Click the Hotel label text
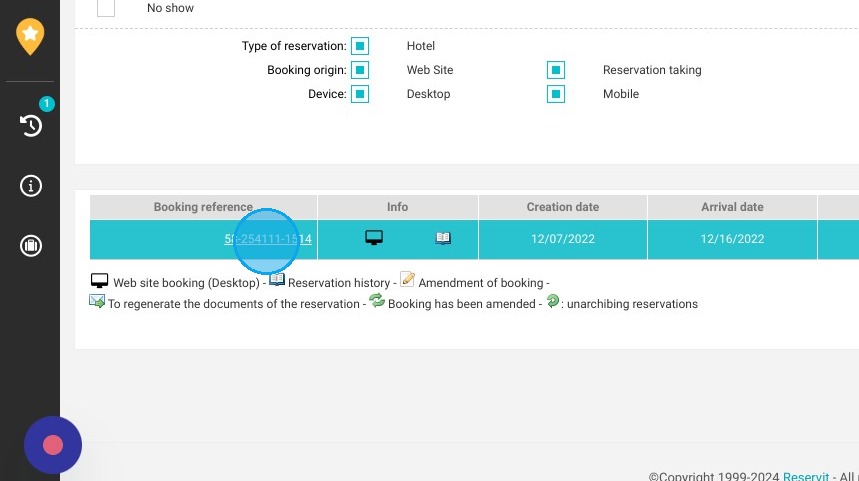859x481 pixels. (x=421, y=46)
